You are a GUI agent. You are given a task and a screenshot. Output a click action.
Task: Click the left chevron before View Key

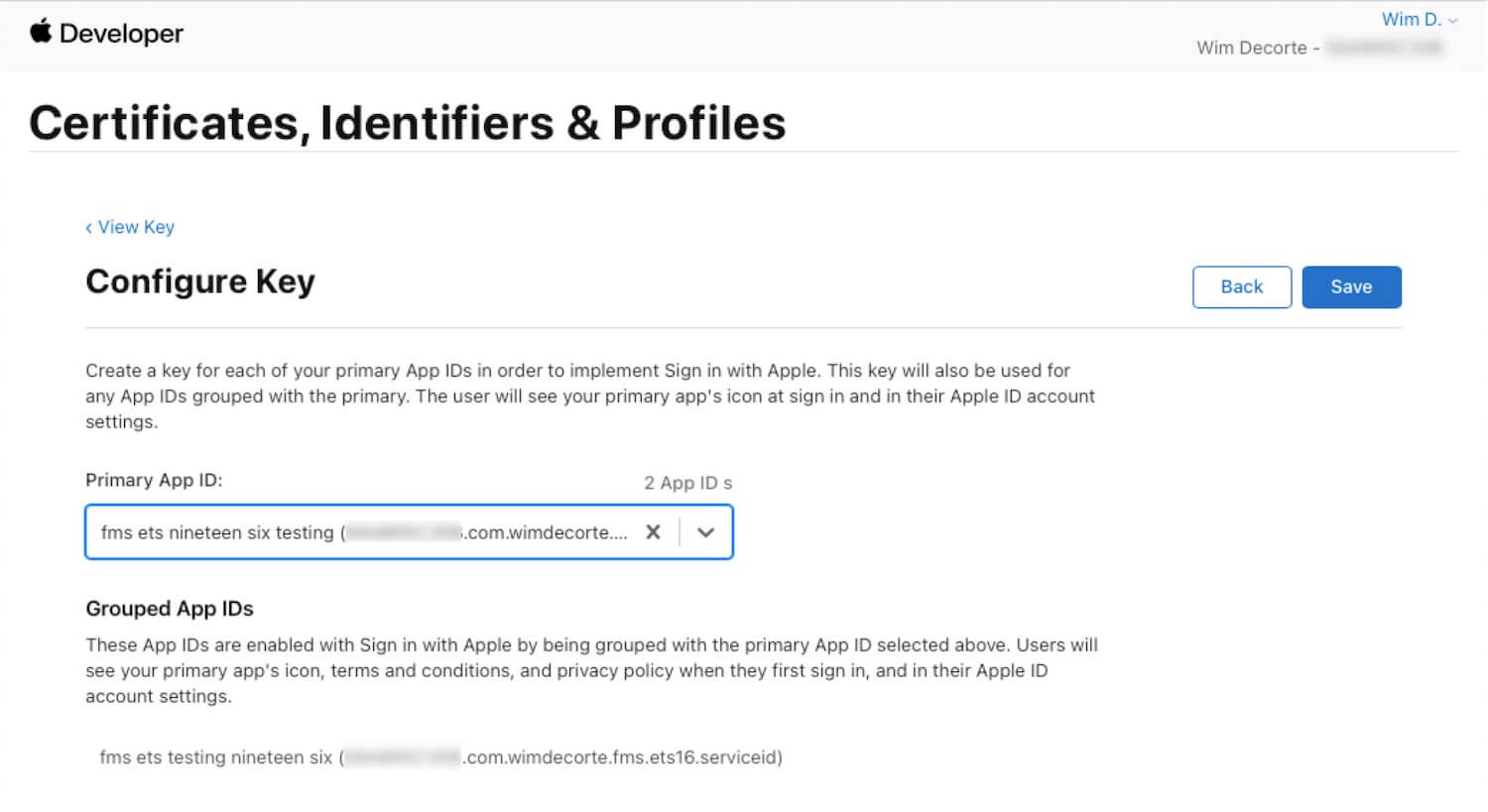88,228
